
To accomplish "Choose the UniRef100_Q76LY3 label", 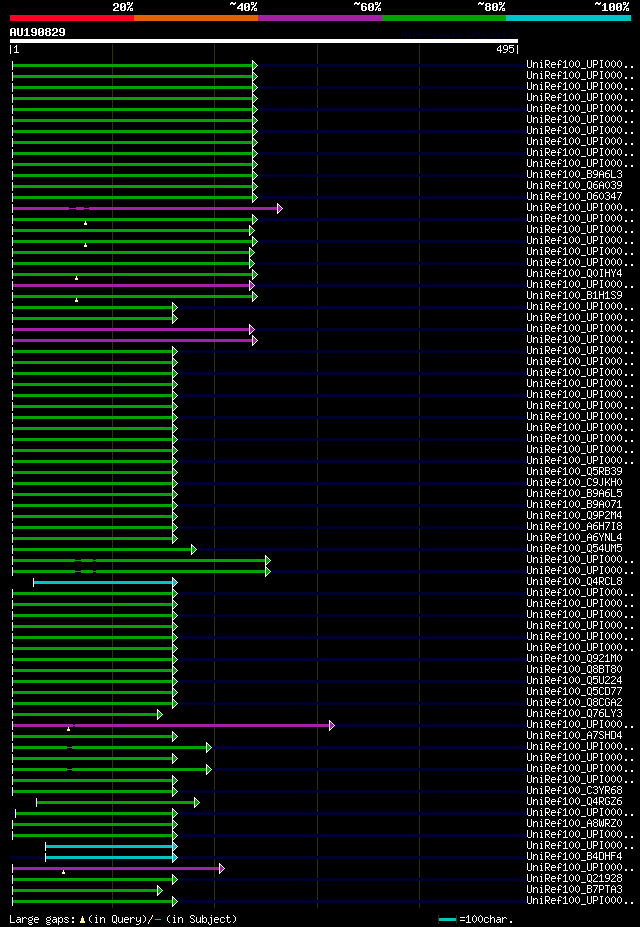I will tap(574, 714).
